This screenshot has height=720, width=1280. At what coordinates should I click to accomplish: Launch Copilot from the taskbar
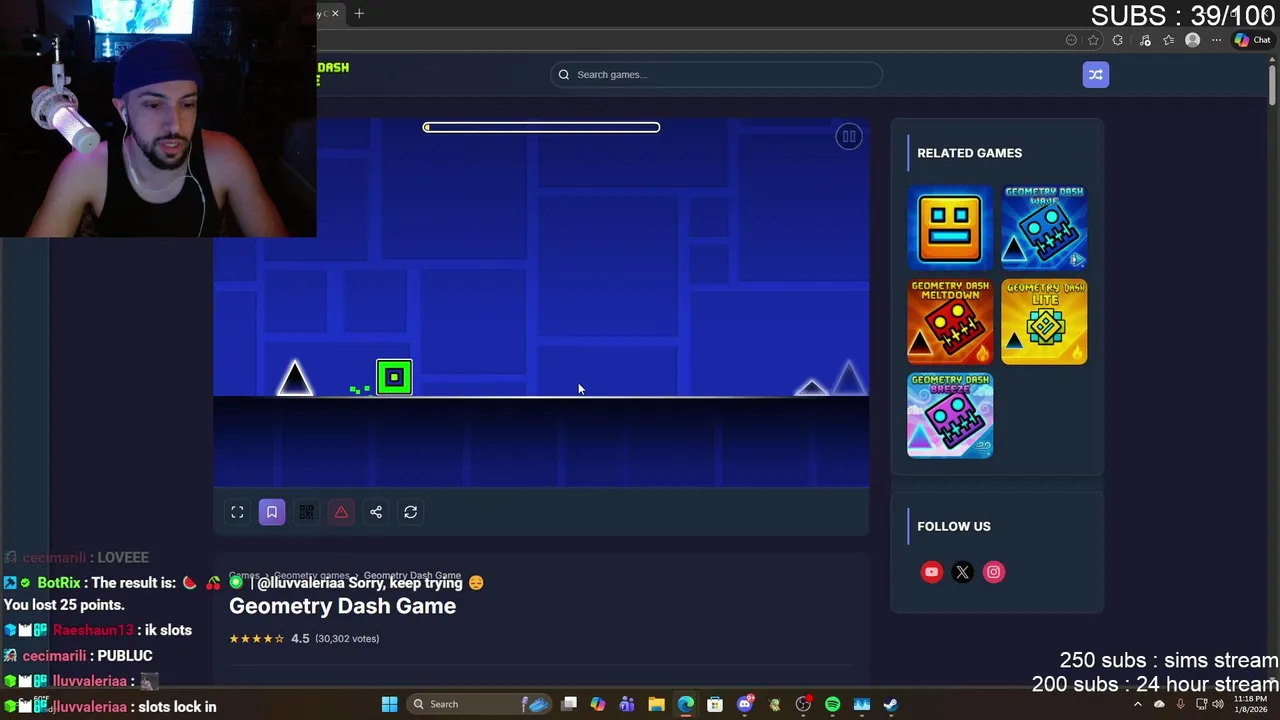[598, 704]
